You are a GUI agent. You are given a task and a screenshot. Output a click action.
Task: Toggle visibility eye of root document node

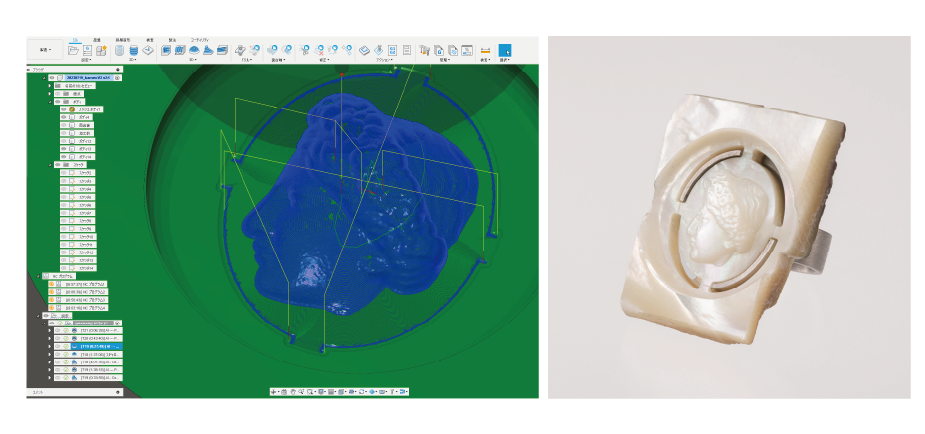point(52,78)
